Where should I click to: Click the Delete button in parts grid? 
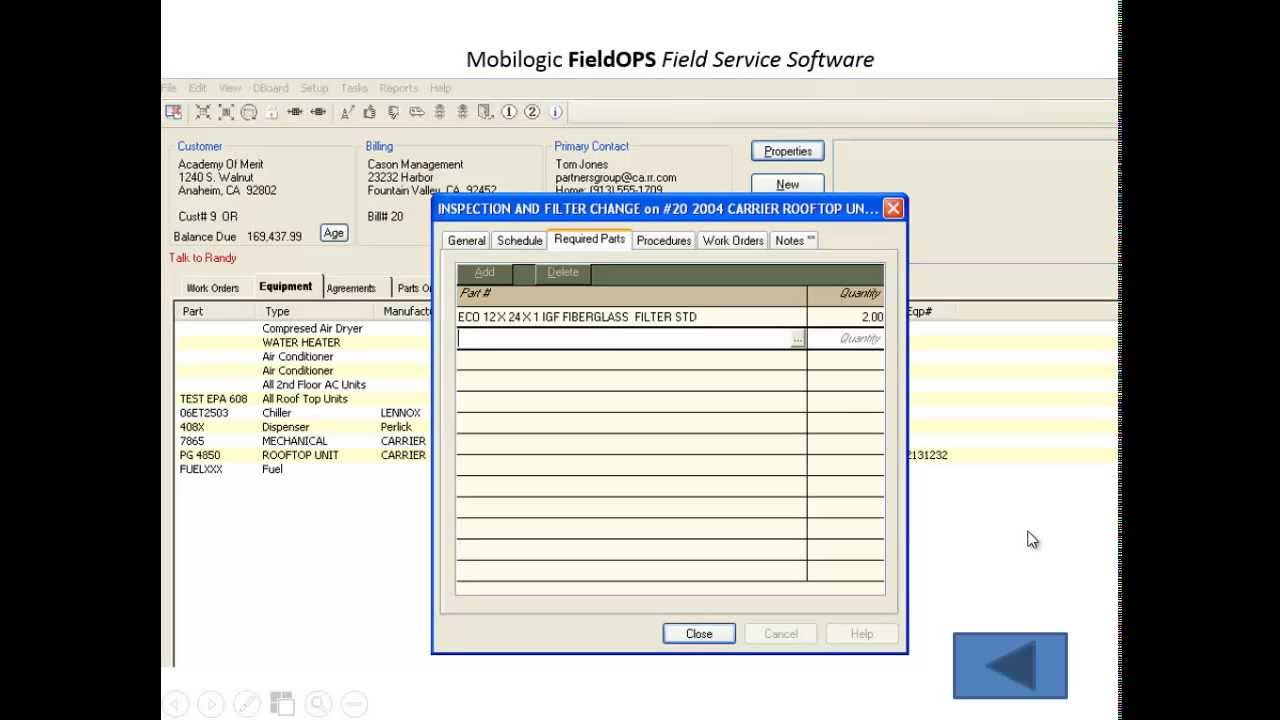click(563, 272)
